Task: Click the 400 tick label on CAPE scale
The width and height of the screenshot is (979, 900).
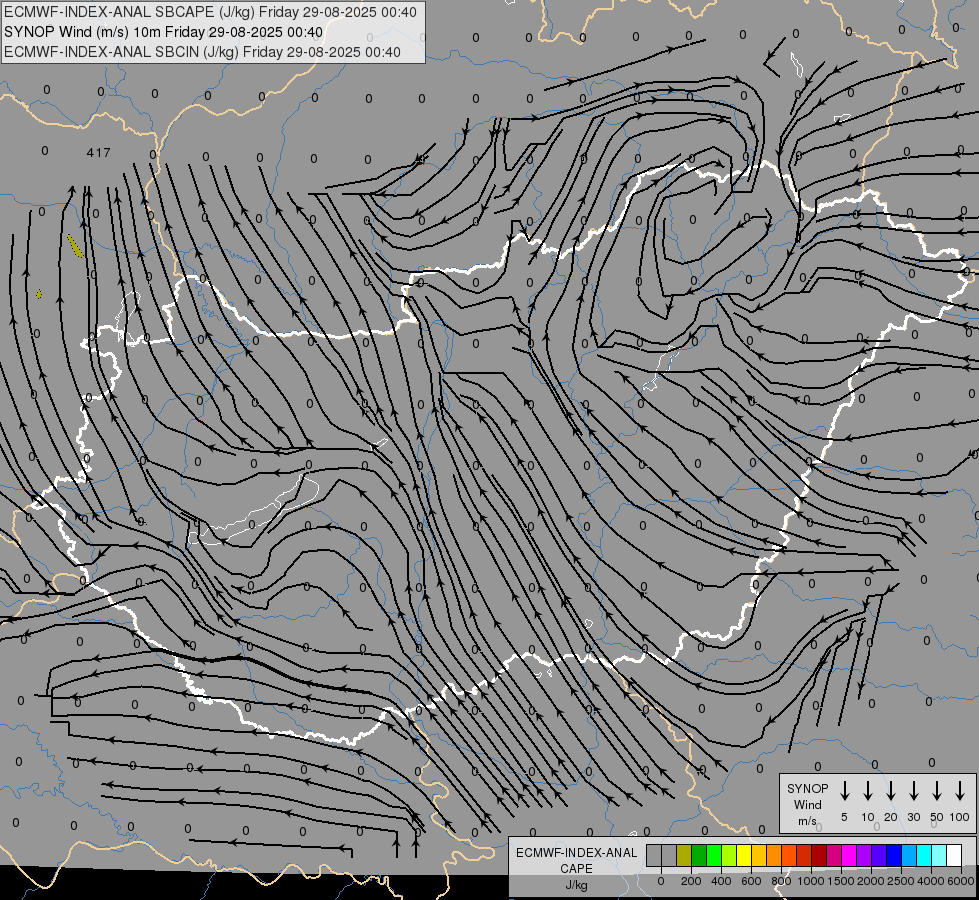Action: [x=721, y=881]
